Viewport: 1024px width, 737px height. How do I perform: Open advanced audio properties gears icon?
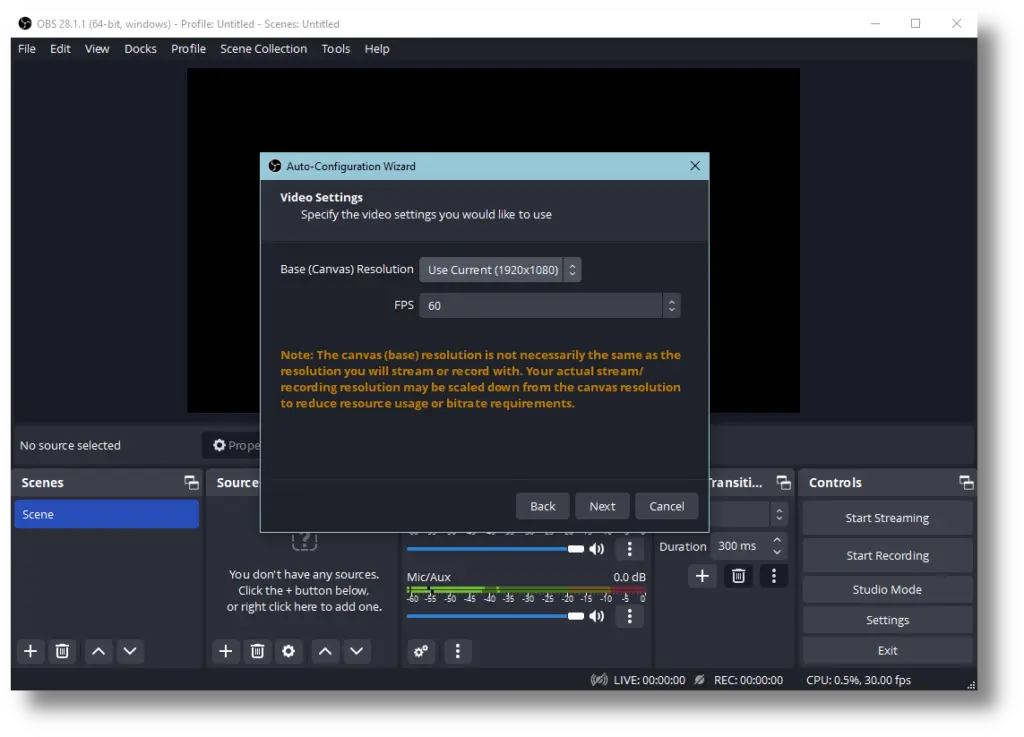tap(421, 651)
